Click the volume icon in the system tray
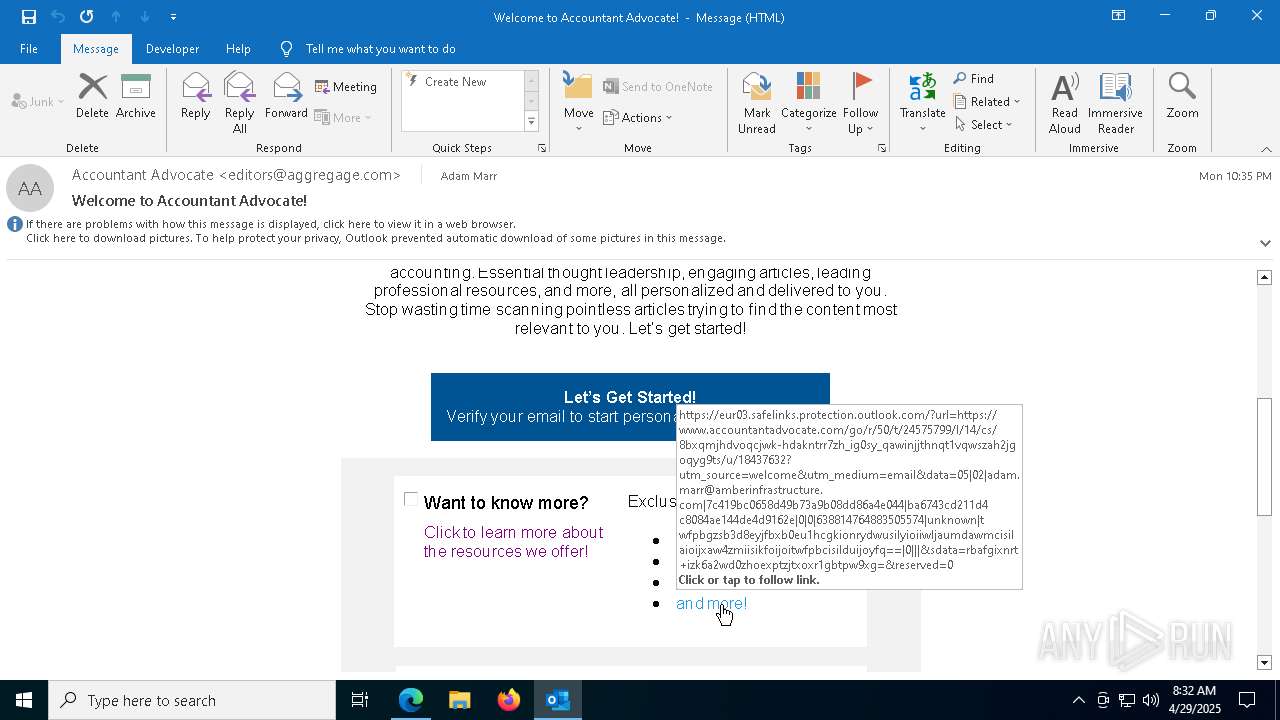 tap(1151, 700)
